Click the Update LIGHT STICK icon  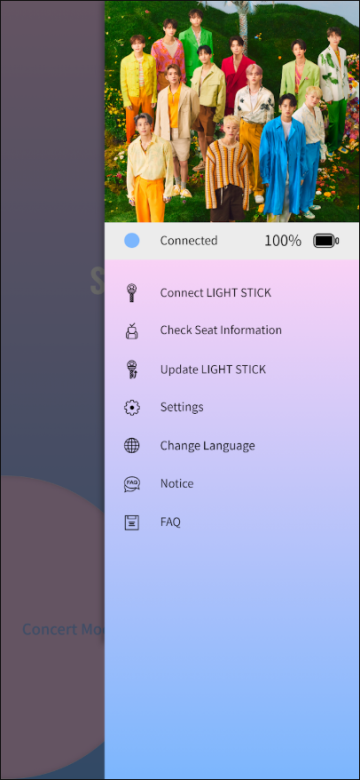pos(132,369)
